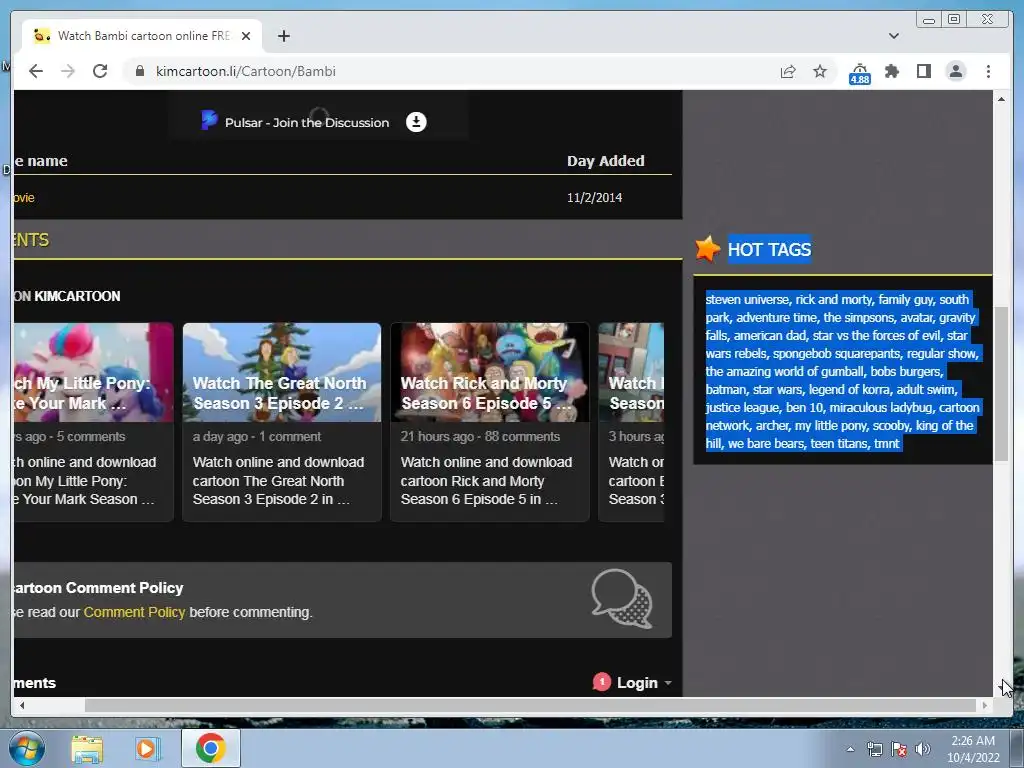Open the Chrome profile avatar
Image resolution: width=1024 pixels, height=768 pixels.
(956, 71)
